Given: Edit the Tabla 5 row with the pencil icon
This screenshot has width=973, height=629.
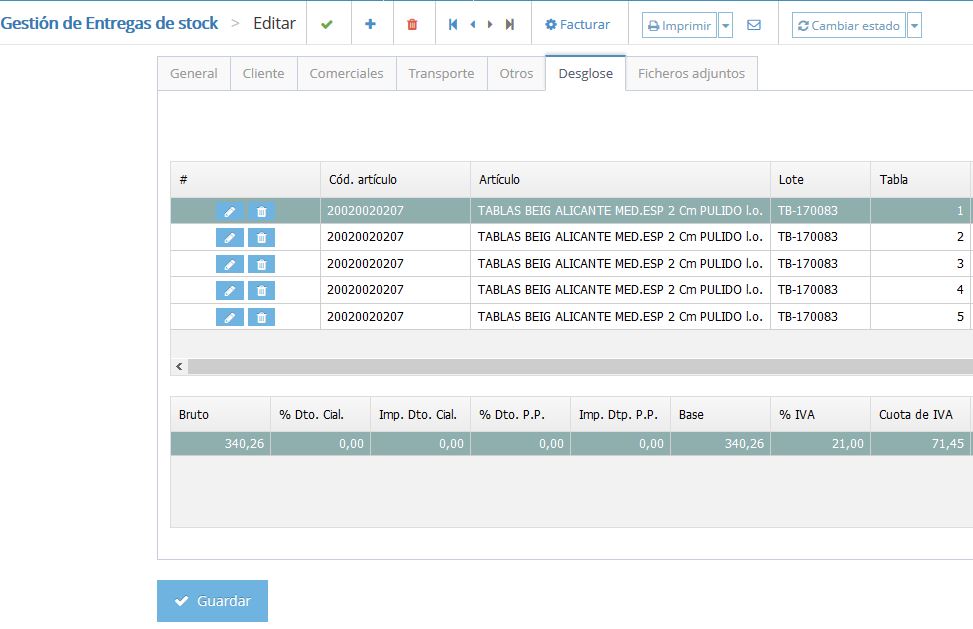Looking at the screenshot, I should click(230, 317).
